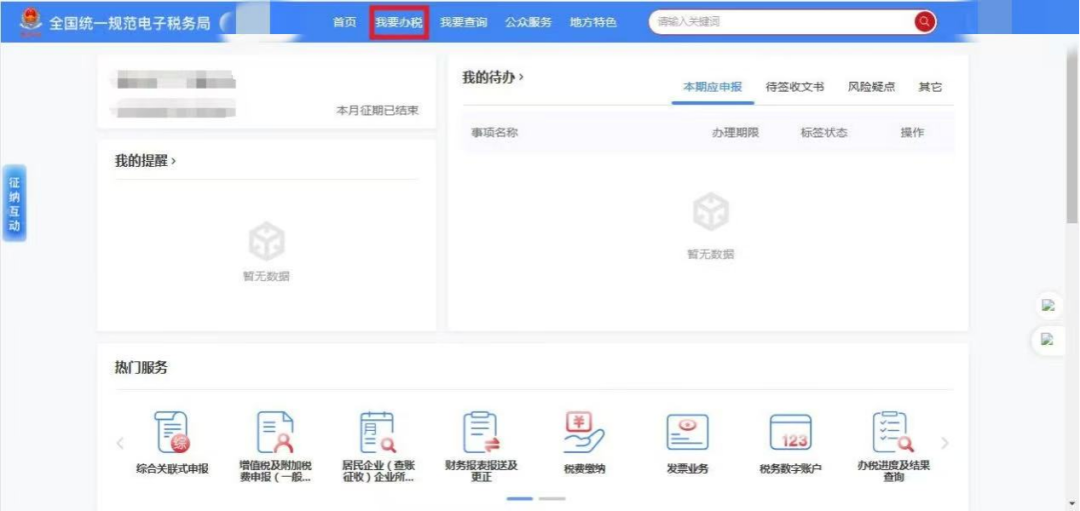The width and height of the screenshot is (1080, 511).
Task: Click the keyword search input field
Action: [780, 21]
